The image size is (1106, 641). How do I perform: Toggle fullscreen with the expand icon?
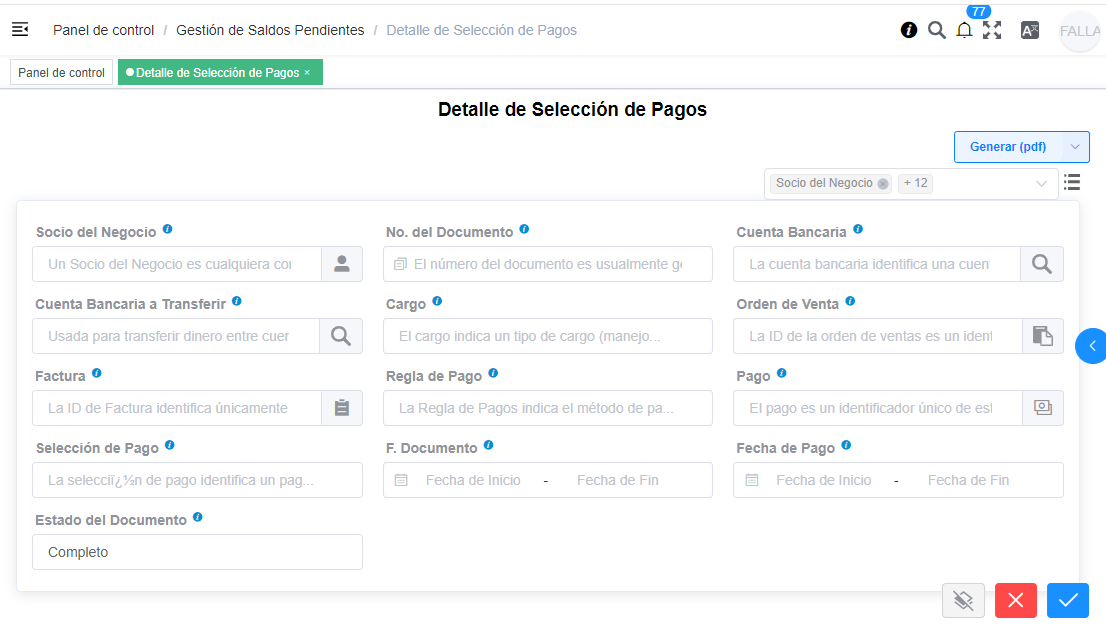coord(993,30)
